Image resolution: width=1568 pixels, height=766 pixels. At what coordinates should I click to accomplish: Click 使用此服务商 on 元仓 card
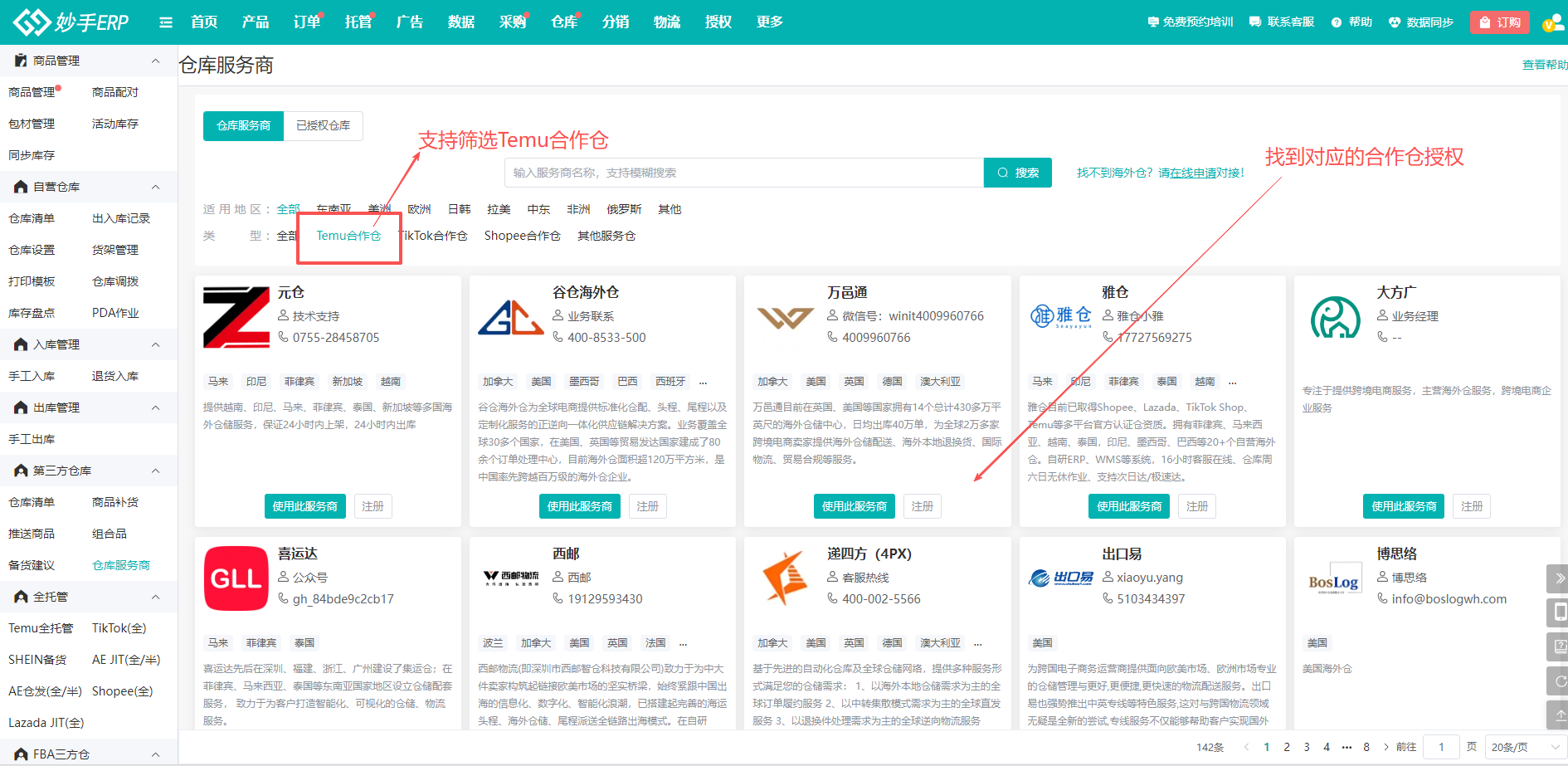point(305,506)
